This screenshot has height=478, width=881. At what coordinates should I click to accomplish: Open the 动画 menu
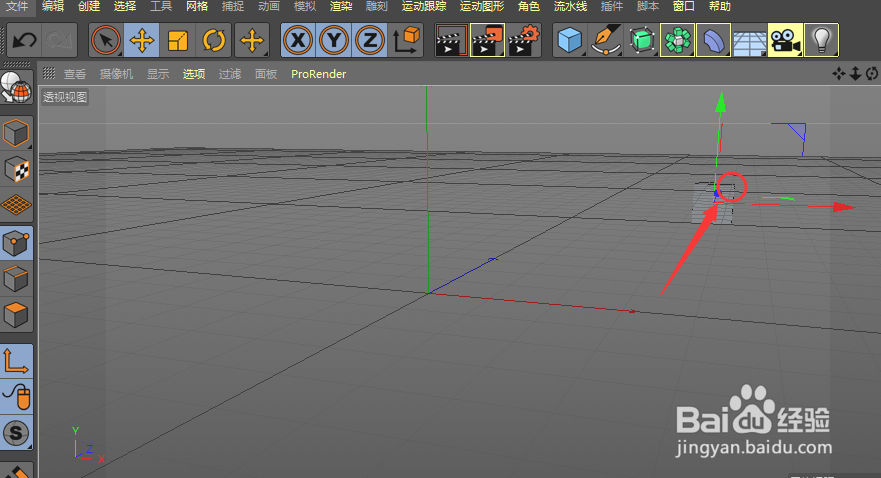tap(269, 6)
